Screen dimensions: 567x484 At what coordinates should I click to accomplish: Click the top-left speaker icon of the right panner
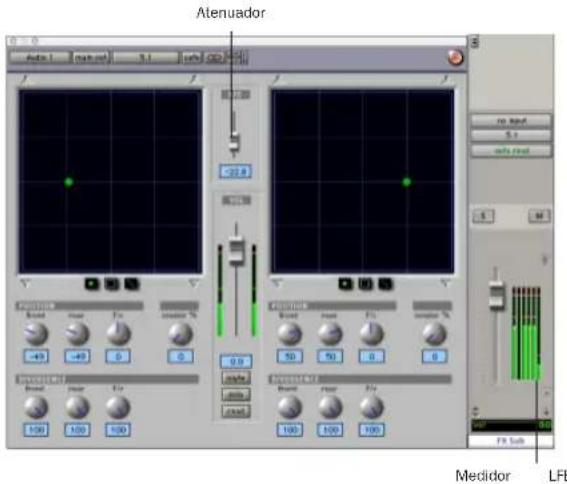(277, 78)
